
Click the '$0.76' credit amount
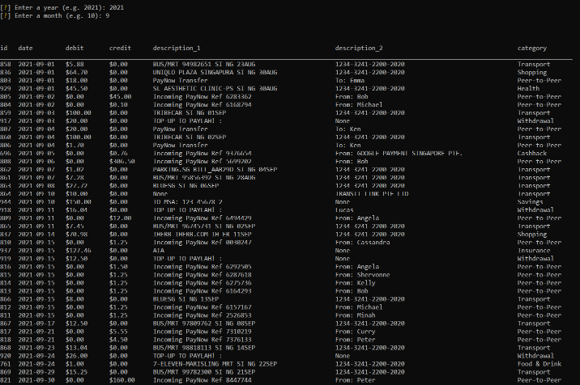118,153
